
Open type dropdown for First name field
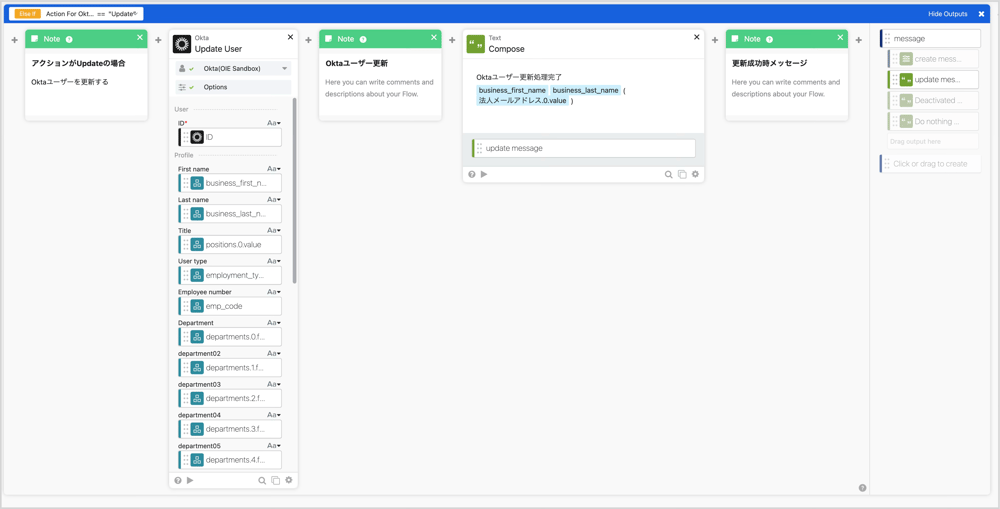pyautogui.click(x=273, y=170)
